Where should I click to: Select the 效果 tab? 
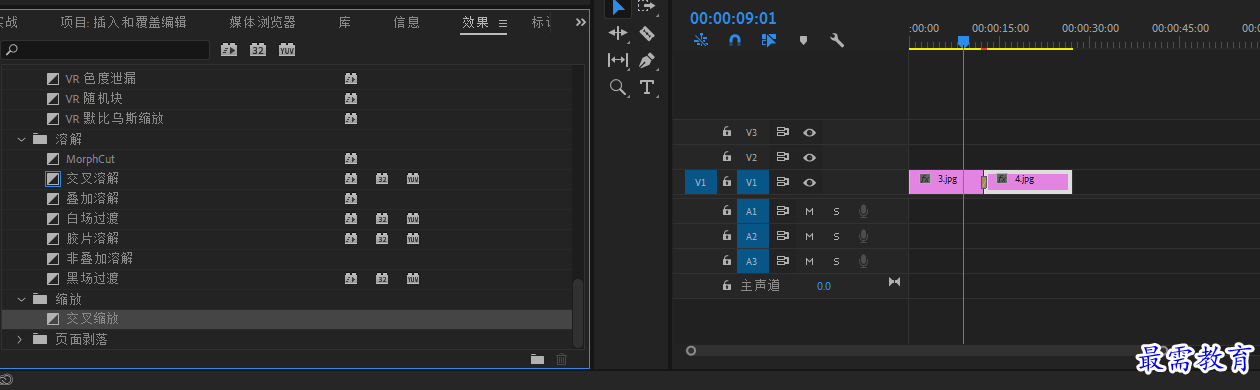click(475, 23)
